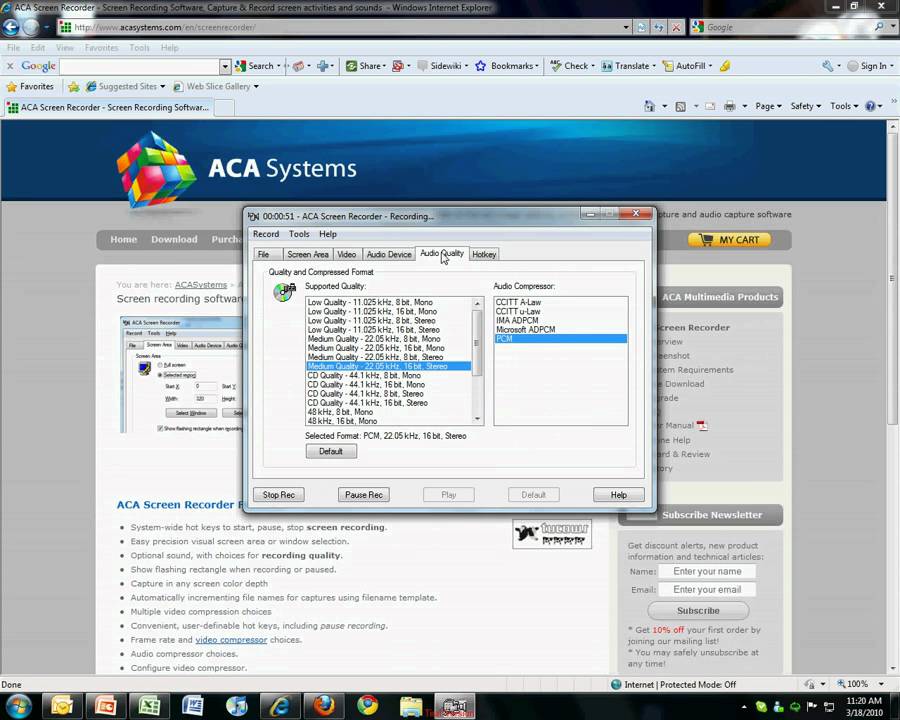
Task: Switch to the Screen Area tab
Action: (x=308, y=254)
